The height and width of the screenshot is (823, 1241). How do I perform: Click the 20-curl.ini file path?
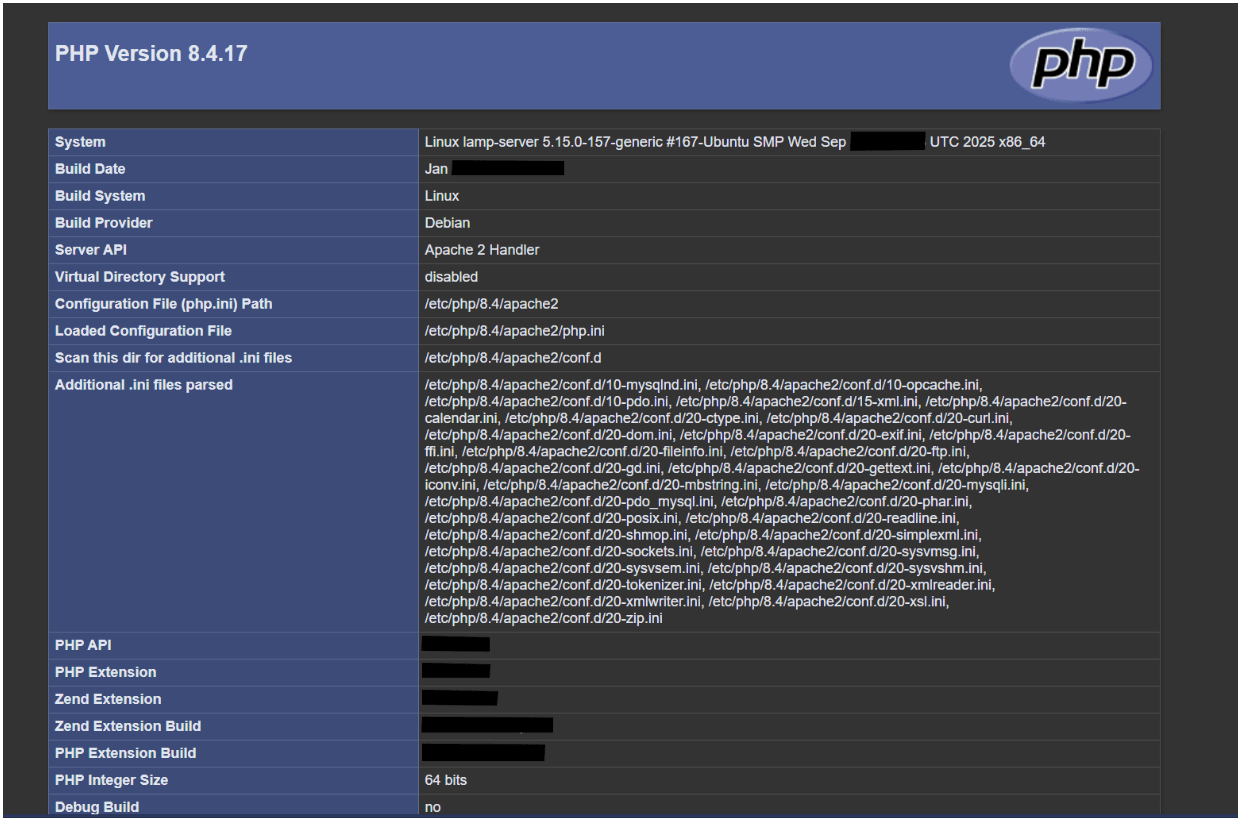889,418
